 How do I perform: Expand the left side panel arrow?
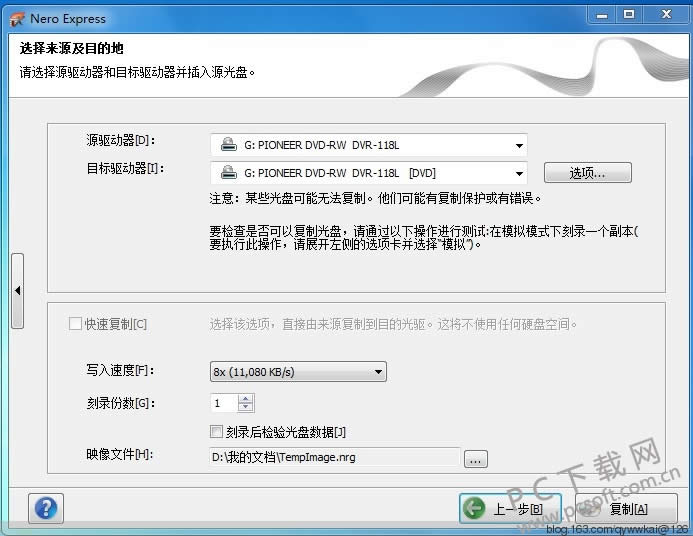[x=17, y=291]
